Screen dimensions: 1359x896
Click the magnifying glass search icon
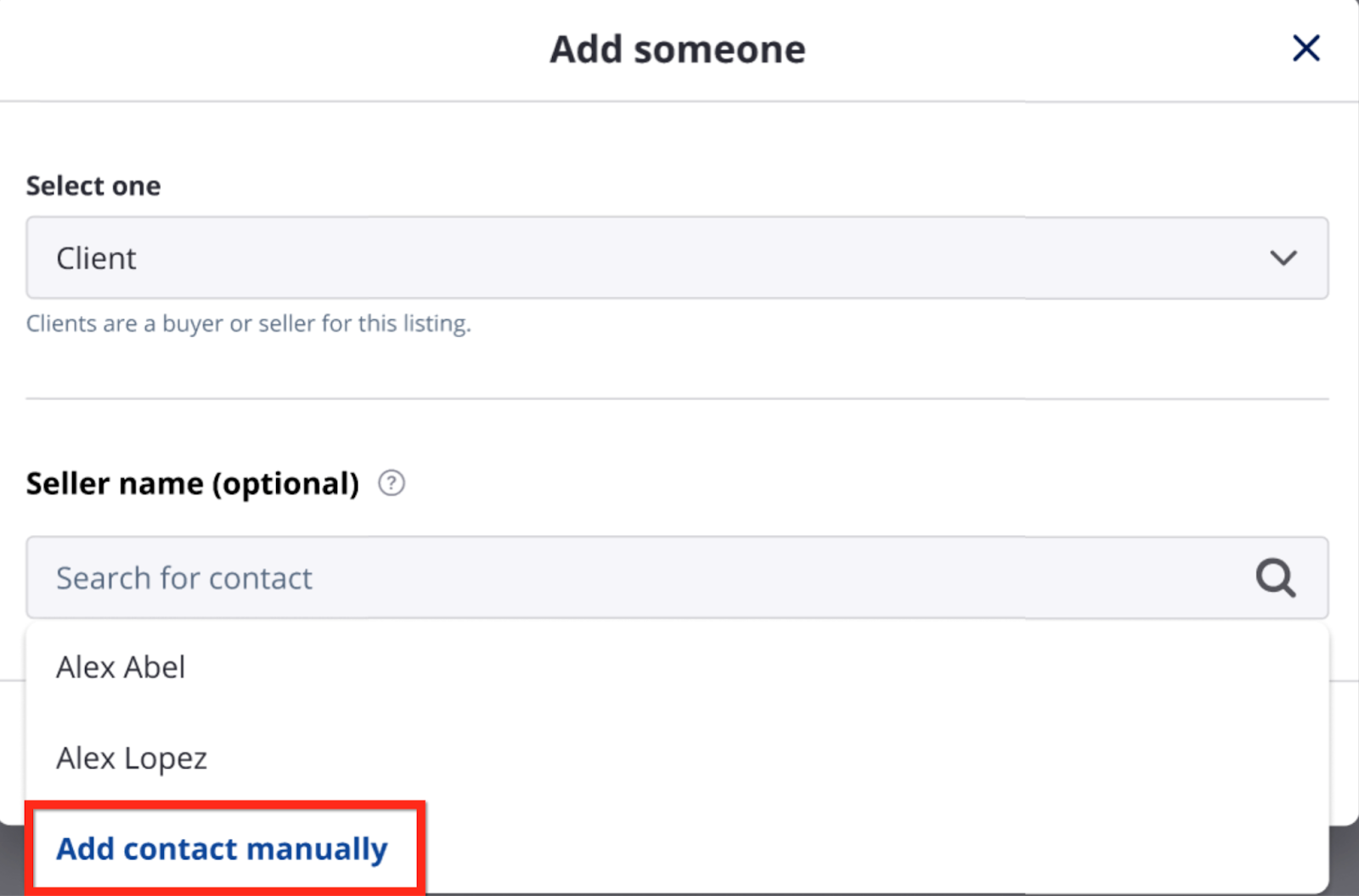click(x=1275, y=578)
